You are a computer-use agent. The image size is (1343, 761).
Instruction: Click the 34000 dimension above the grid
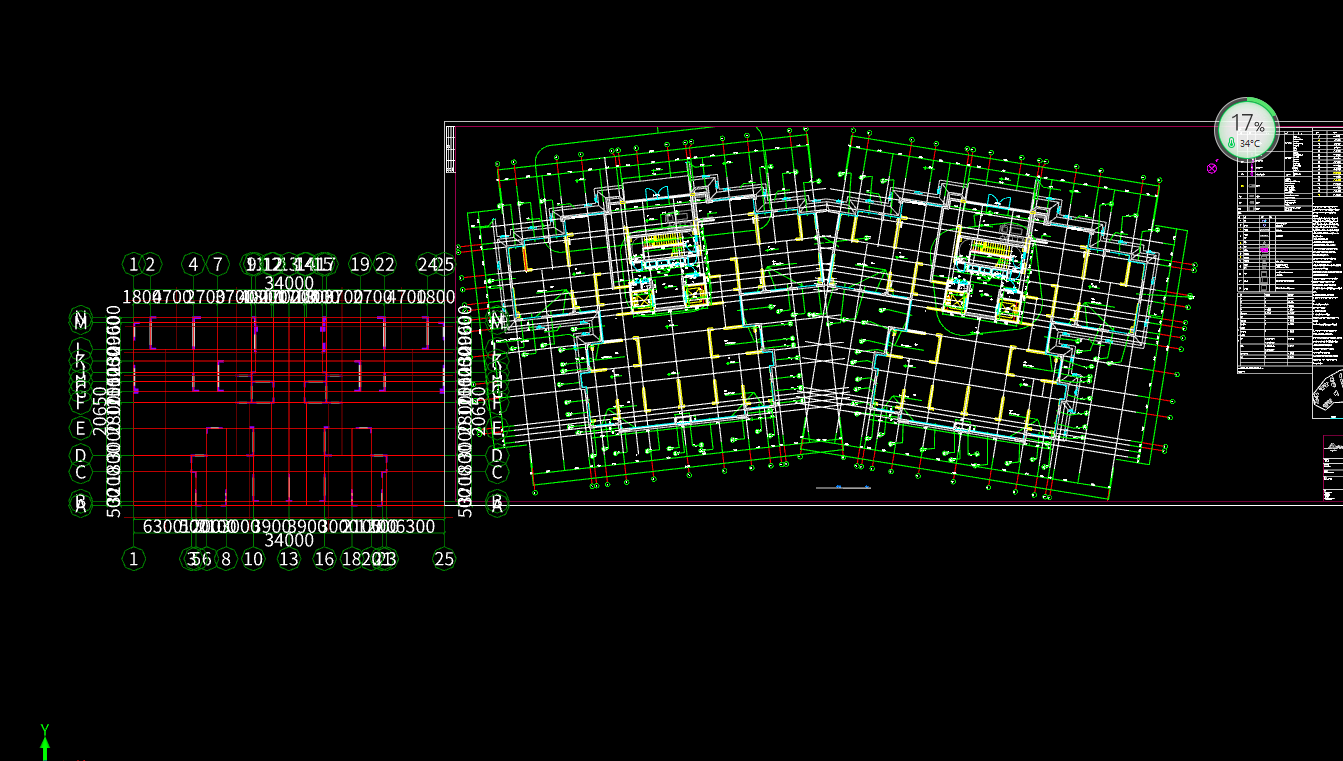289,283
